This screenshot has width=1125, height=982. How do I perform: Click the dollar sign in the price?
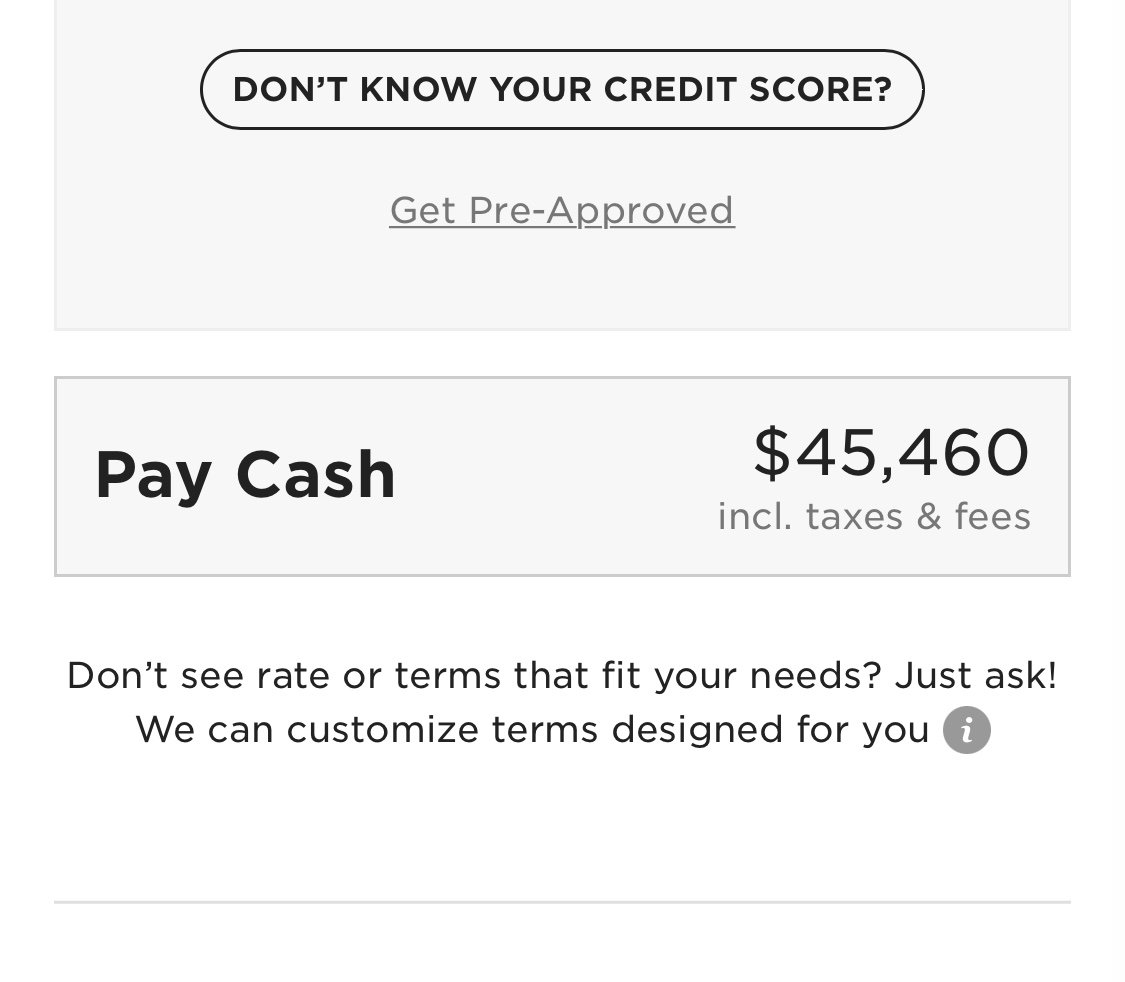pos(772,453)
